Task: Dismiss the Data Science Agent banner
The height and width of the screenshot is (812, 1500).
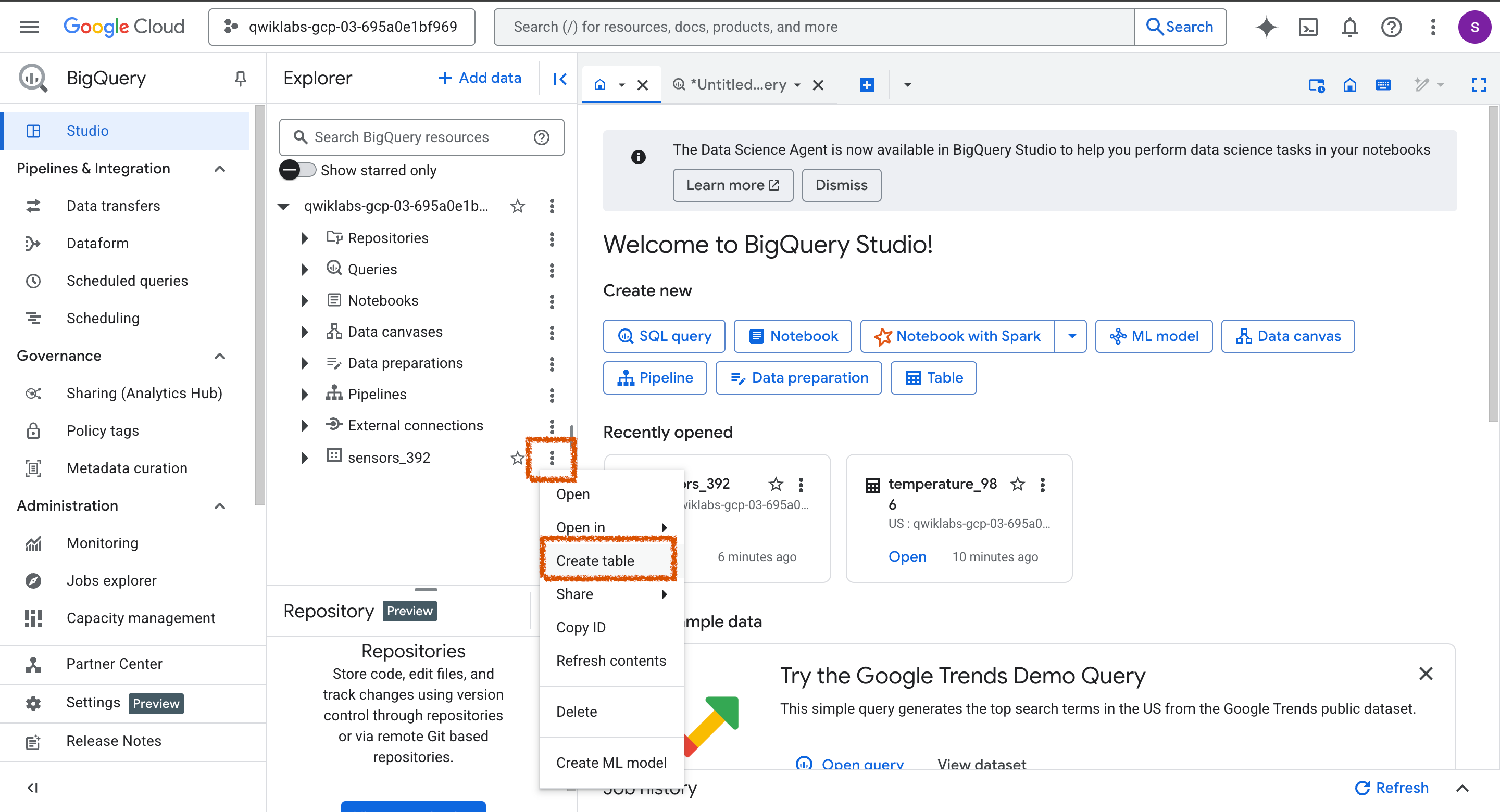Action: 841,185
